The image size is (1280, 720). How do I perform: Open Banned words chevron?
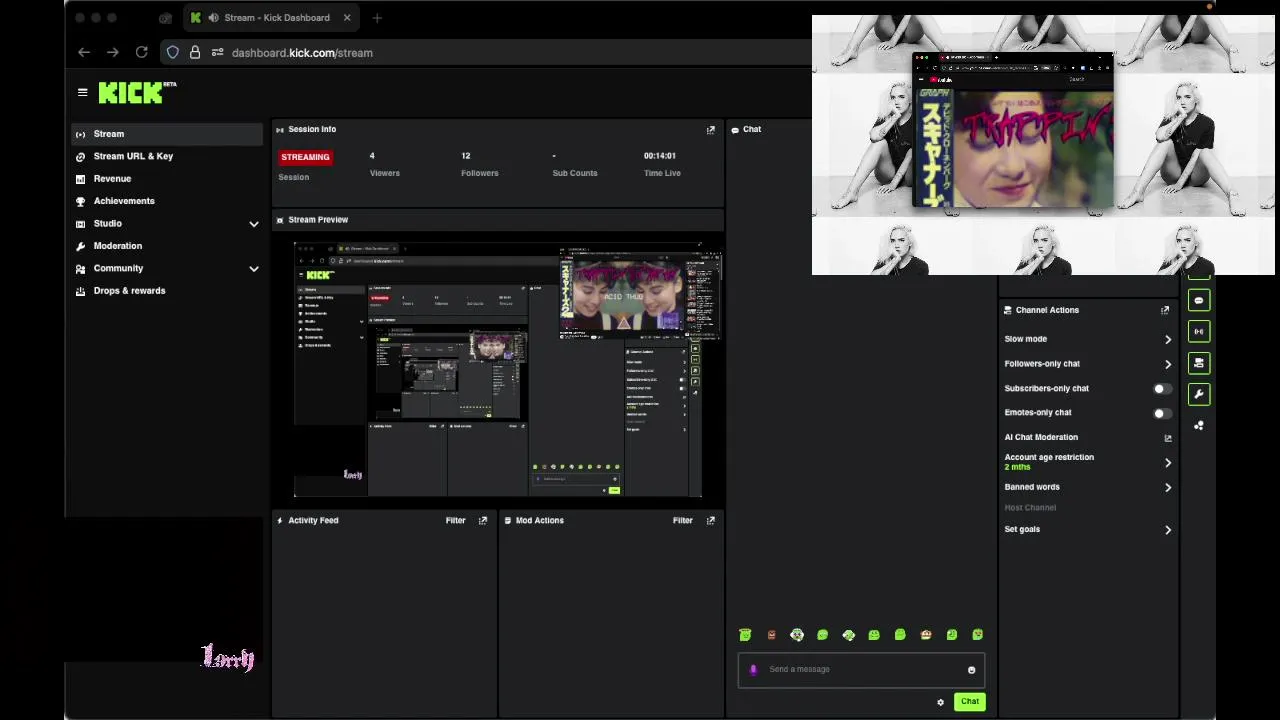click(1167, 488)
